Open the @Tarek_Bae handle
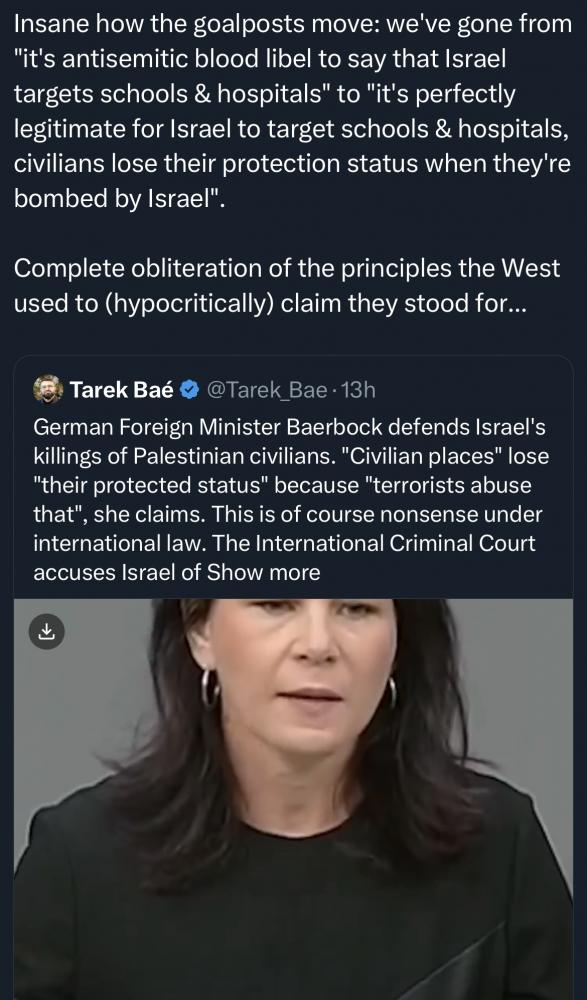The height and width of the screenshot is (1000, 587). pos(267,390)
